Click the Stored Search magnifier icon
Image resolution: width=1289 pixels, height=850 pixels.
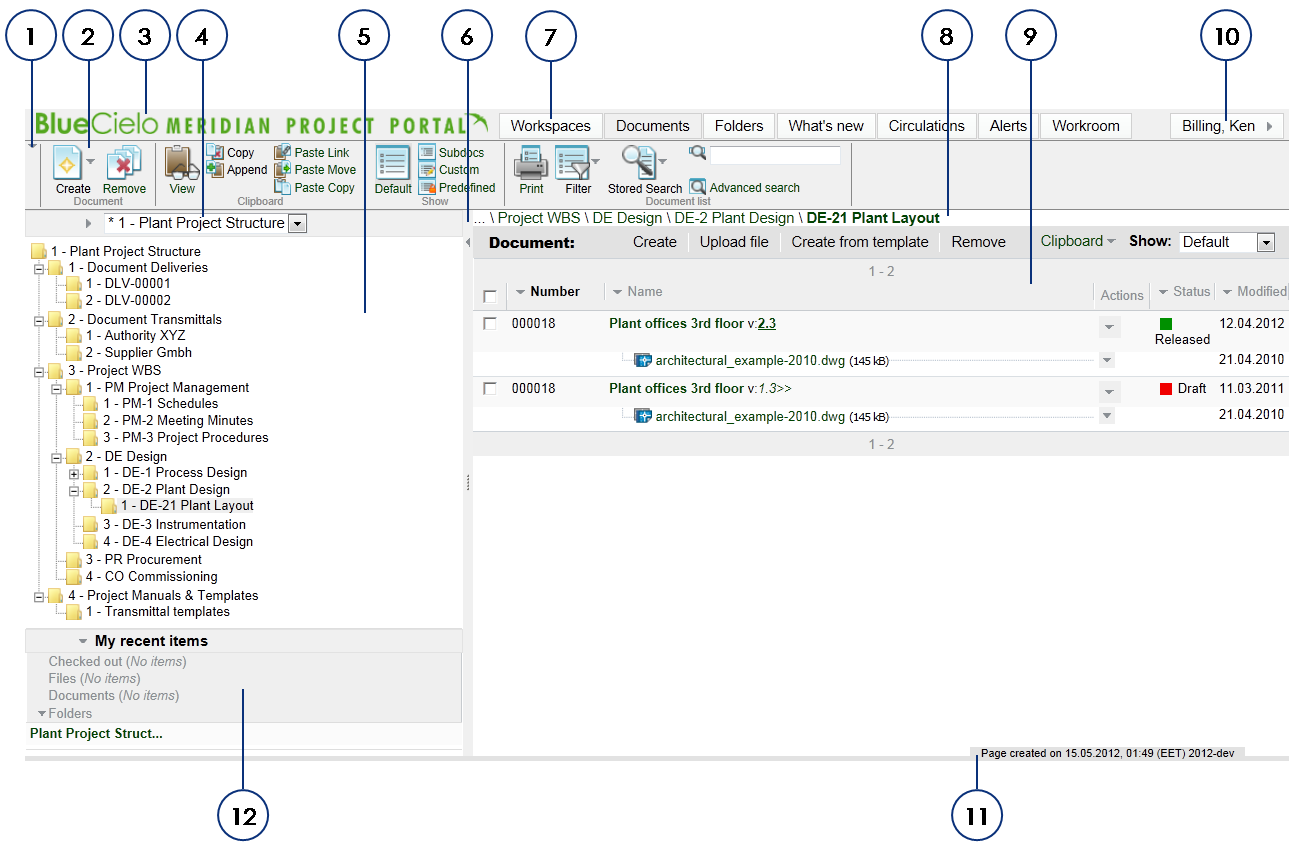click(x=638, y=162)
